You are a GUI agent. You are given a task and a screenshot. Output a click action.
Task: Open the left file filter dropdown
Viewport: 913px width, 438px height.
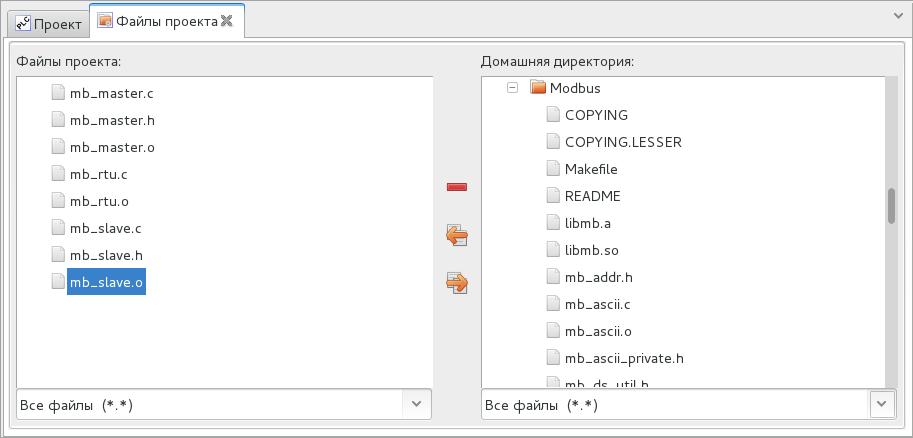(x=417, y=404)
